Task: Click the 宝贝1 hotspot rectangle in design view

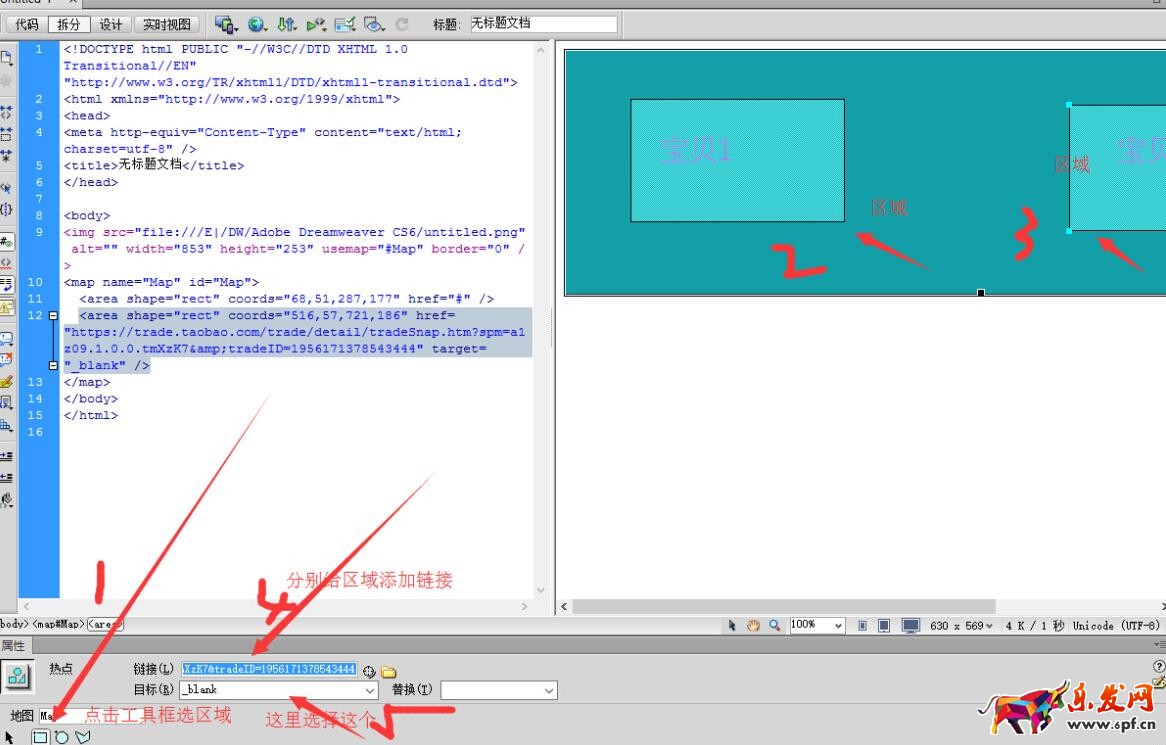Action: 737,160
